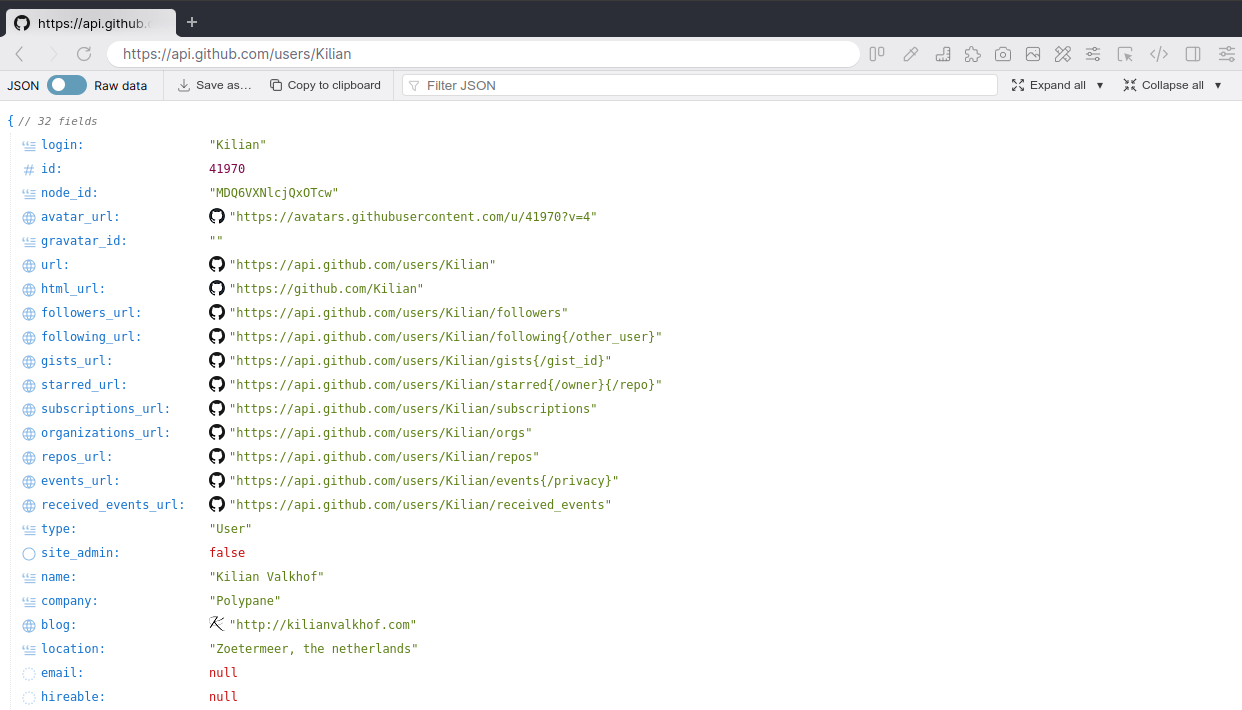Toggle the JSON / Raw data switch
The width and height of the screenshot is (1242, 710).
[67, 85]
